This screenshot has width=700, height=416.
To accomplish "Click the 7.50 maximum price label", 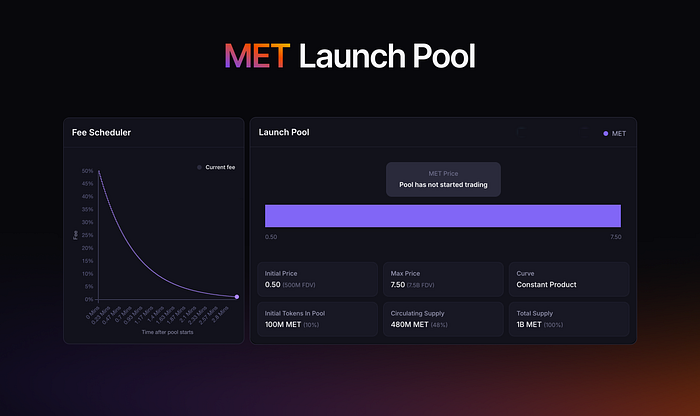I will (615, 237).
